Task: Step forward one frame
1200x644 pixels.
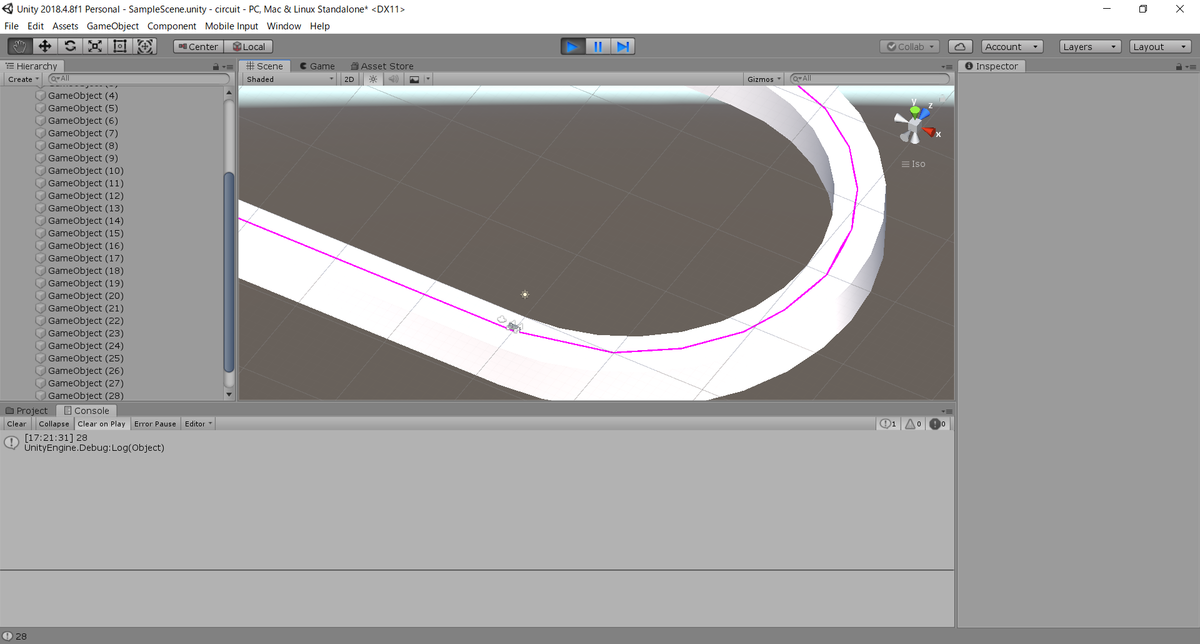Action: pyautogui.click(x=623, y=46)
